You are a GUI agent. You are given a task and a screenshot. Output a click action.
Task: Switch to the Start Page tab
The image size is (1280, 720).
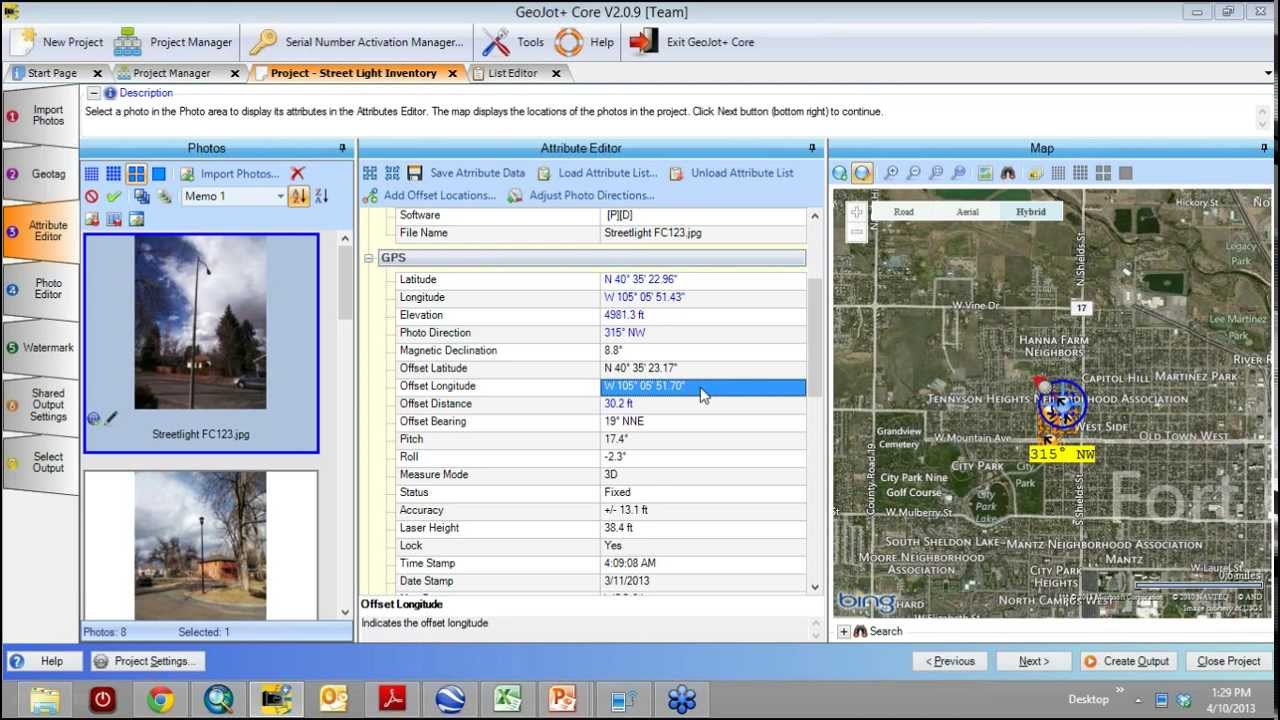pos(52,73)
